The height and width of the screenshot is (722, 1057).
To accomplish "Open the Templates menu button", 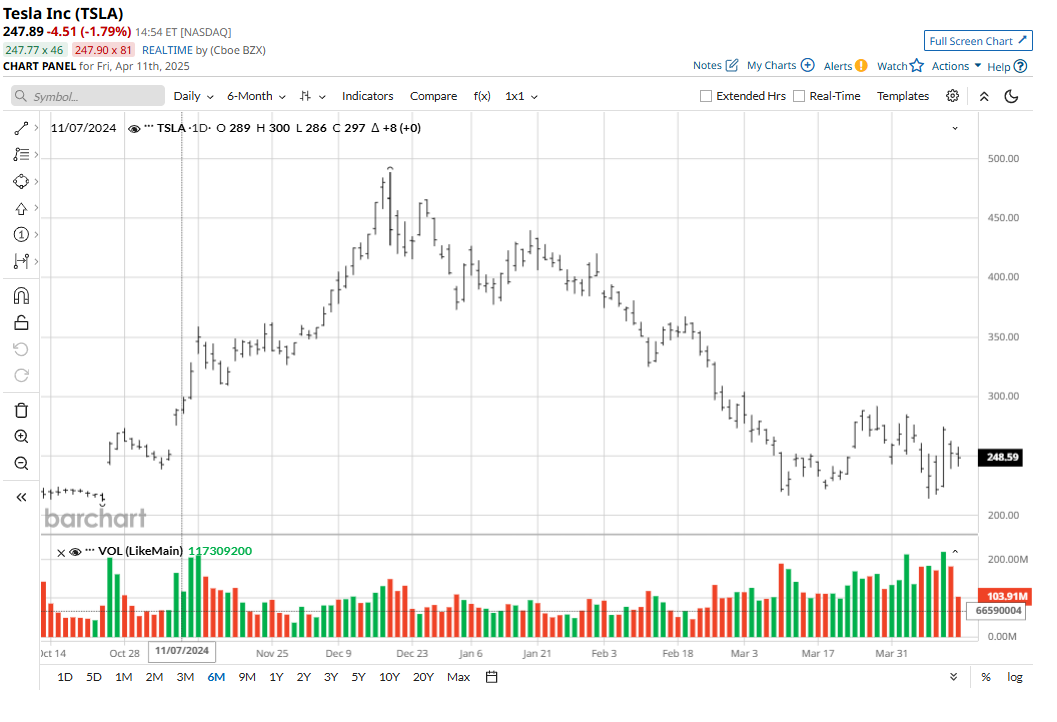I will tap(902, 96).
